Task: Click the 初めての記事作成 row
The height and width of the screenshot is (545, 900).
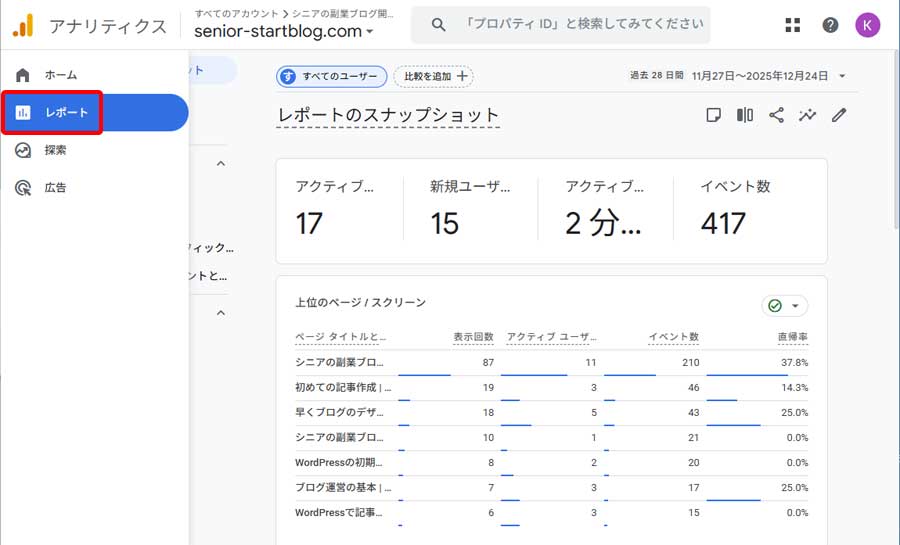Action: (x=552, y=388)
